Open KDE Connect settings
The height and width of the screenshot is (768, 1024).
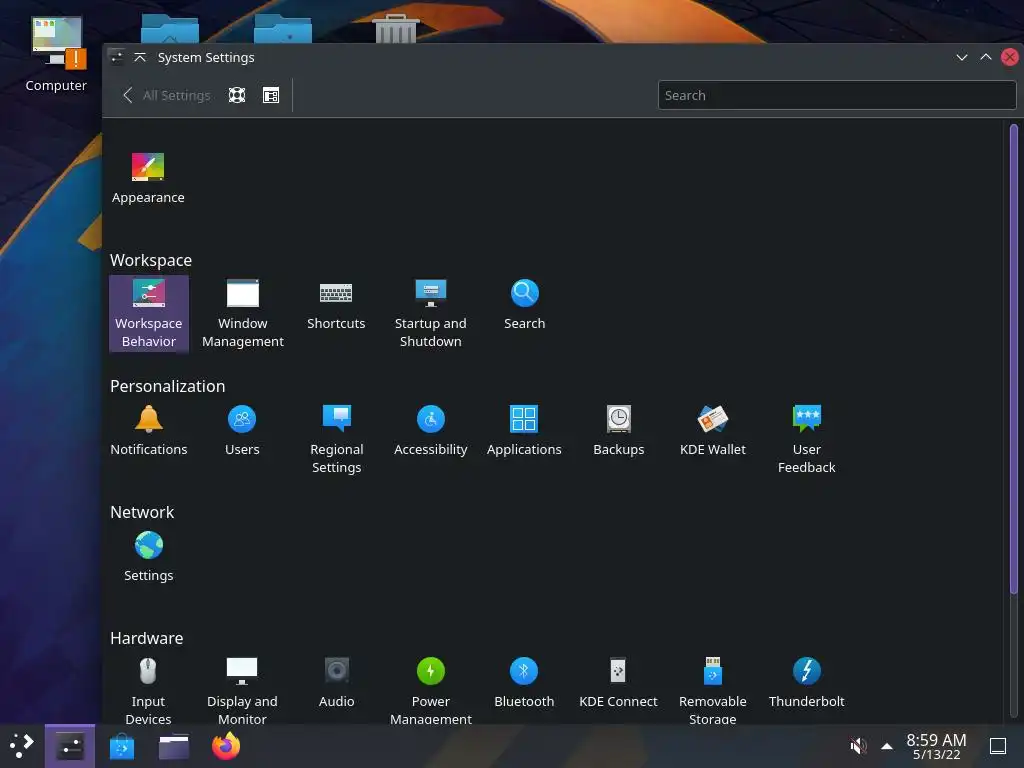point(618,682)
